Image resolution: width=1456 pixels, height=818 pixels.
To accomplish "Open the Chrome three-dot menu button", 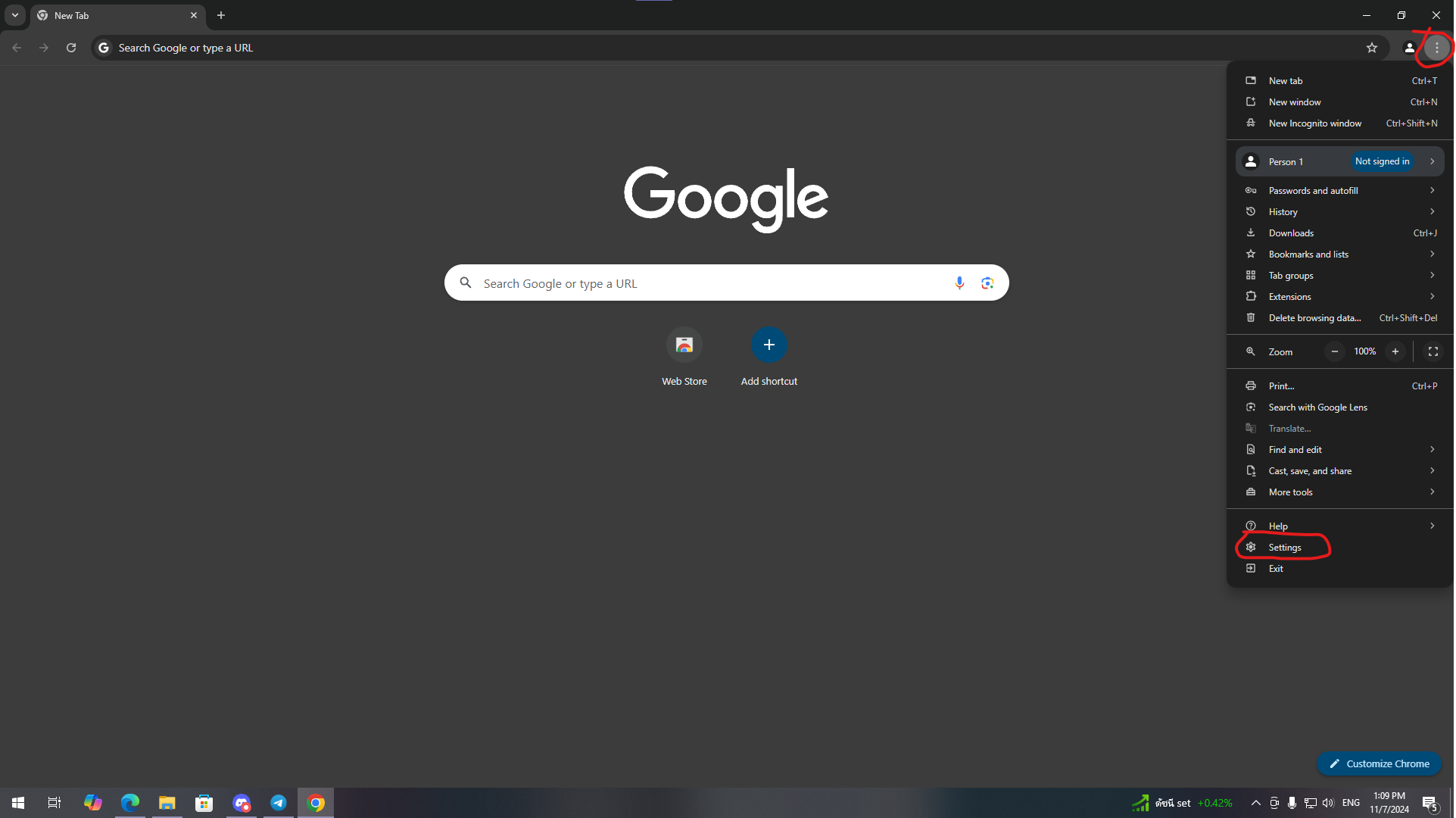I will pyautogui.click(x=1438, y=48).
